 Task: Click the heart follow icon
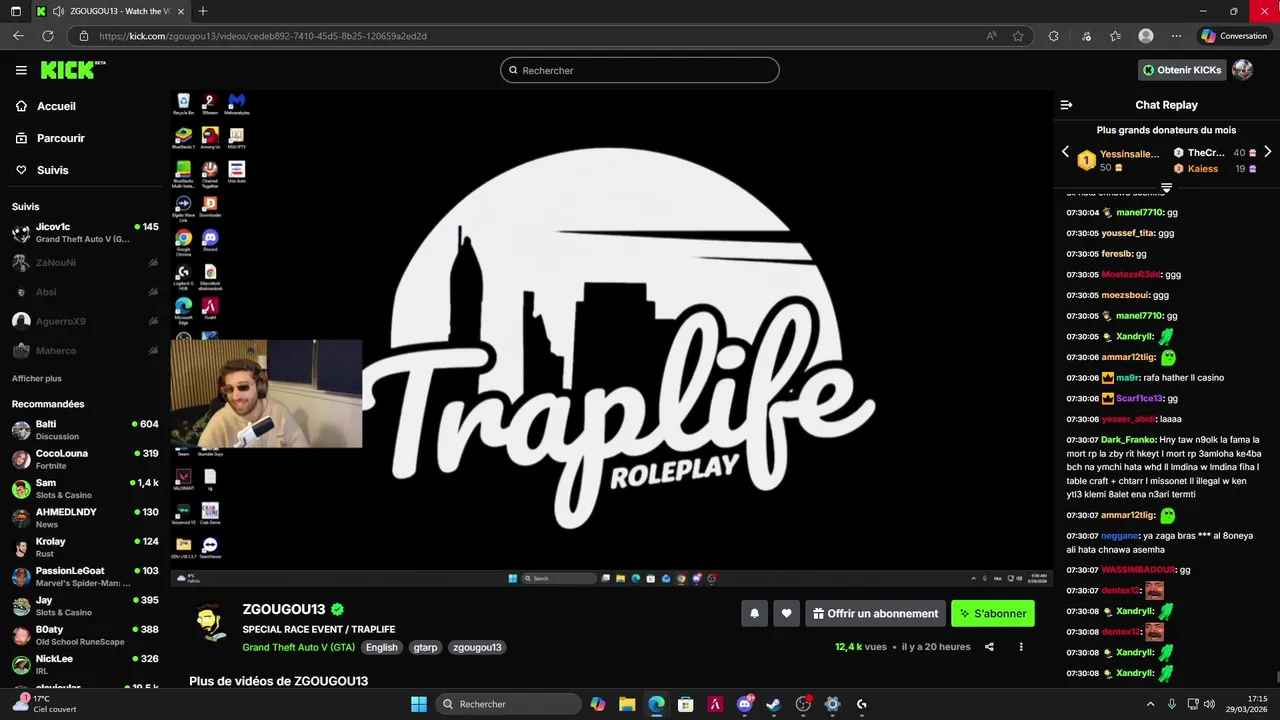787,613
